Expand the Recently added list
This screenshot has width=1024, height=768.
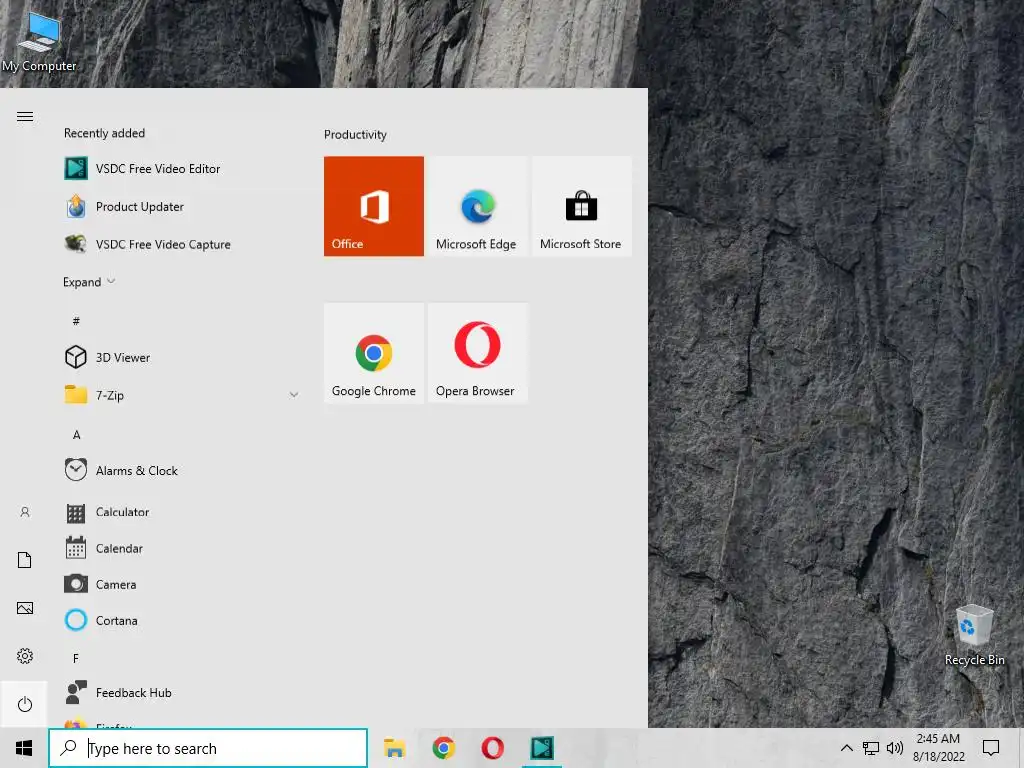89,282
